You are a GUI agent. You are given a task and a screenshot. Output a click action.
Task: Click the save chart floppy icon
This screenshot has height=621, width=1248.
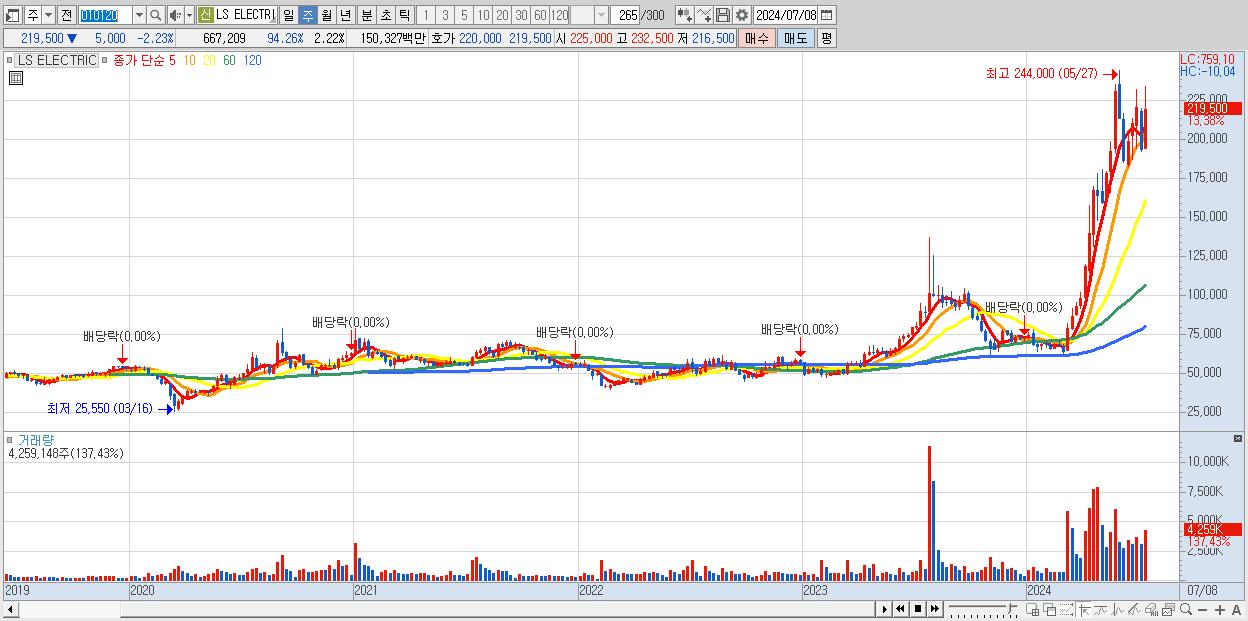[x=723, y=15]
